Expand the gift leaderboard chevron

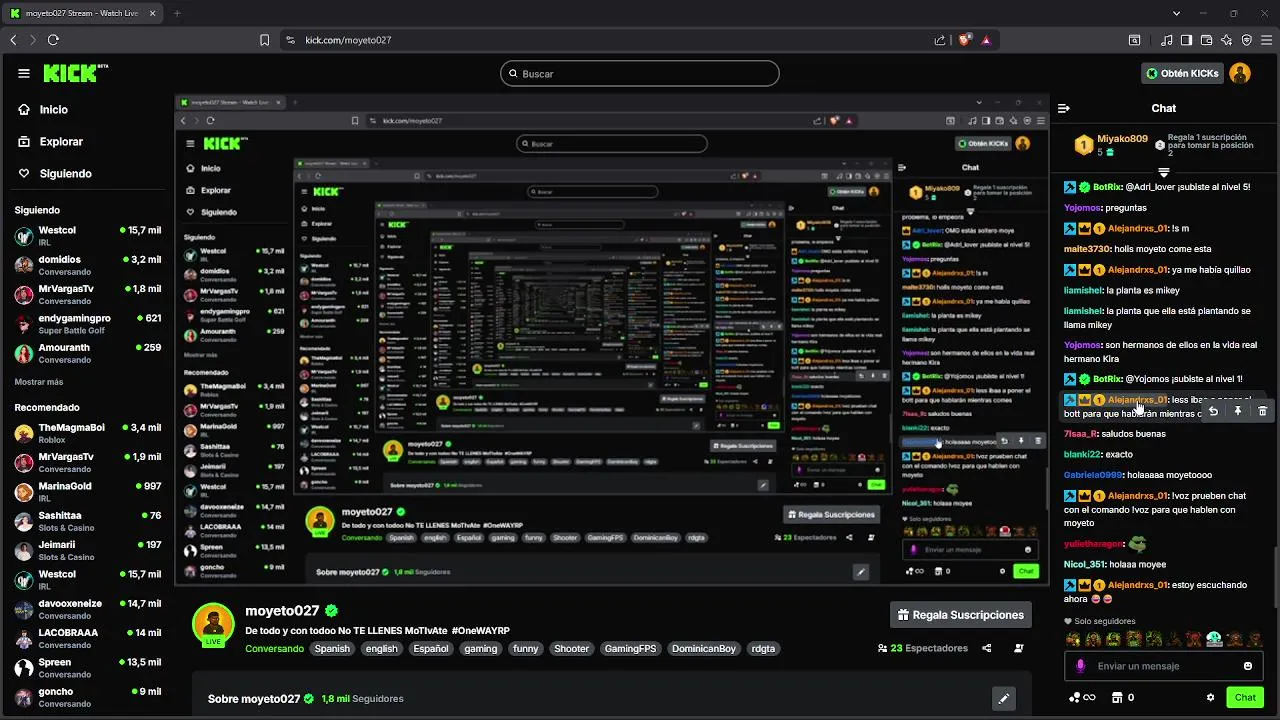[x=1163, y=172]
